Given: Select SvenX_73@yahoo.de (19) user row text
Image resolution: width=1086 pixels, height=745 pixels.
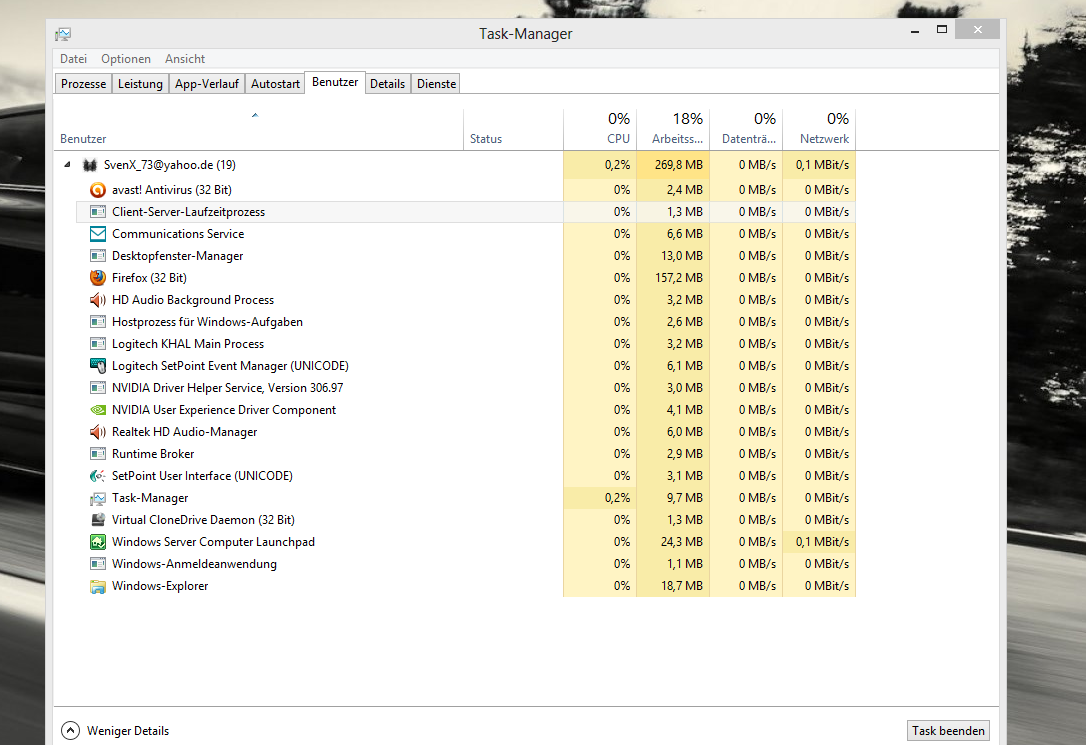Looking at the screenshot, I should (170, 165).
